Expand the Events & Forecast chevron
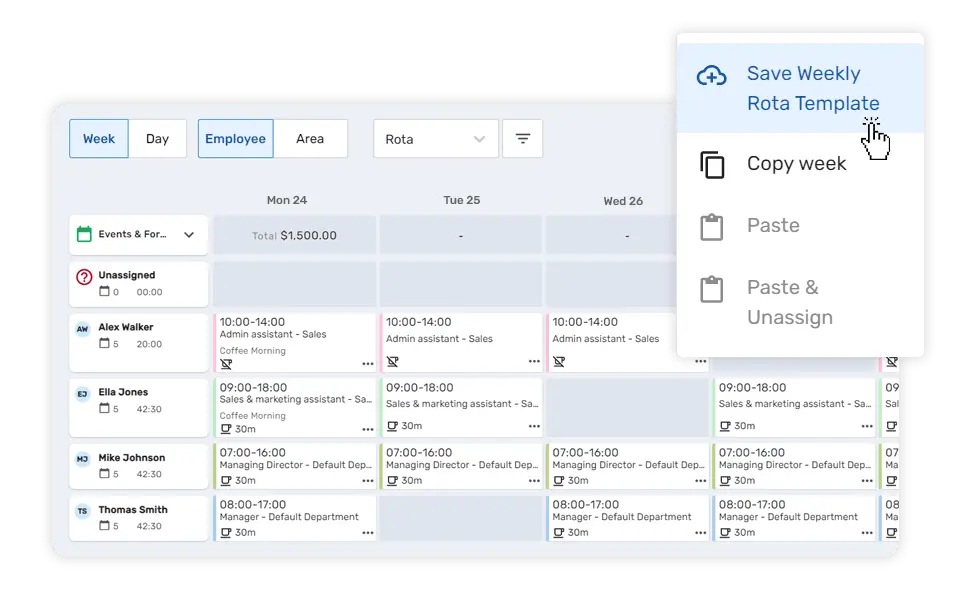 [189, 234]
